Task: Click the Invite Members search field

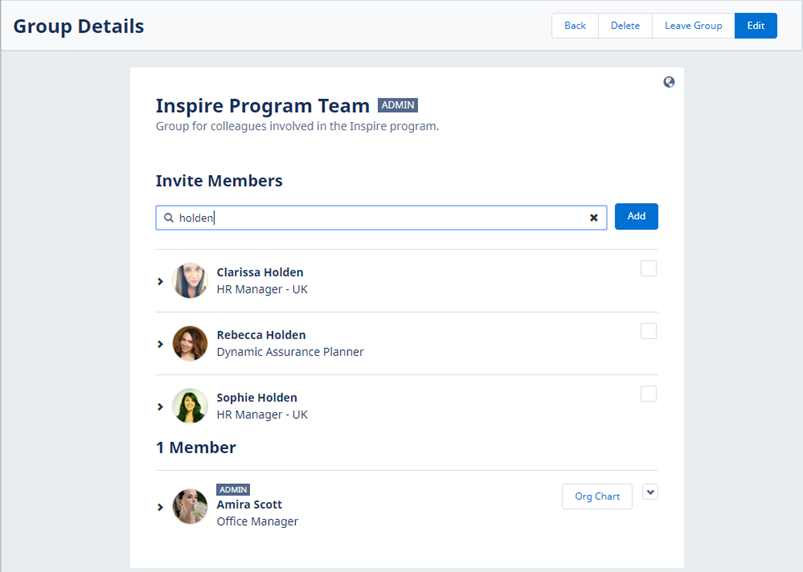Action: (380, 217)
